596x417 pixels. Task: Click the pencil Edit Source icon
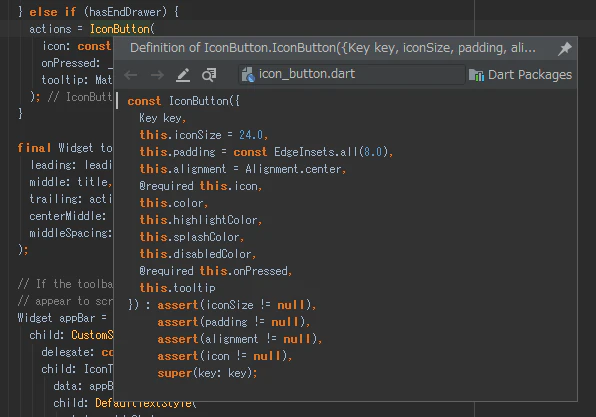coord(183,75)
